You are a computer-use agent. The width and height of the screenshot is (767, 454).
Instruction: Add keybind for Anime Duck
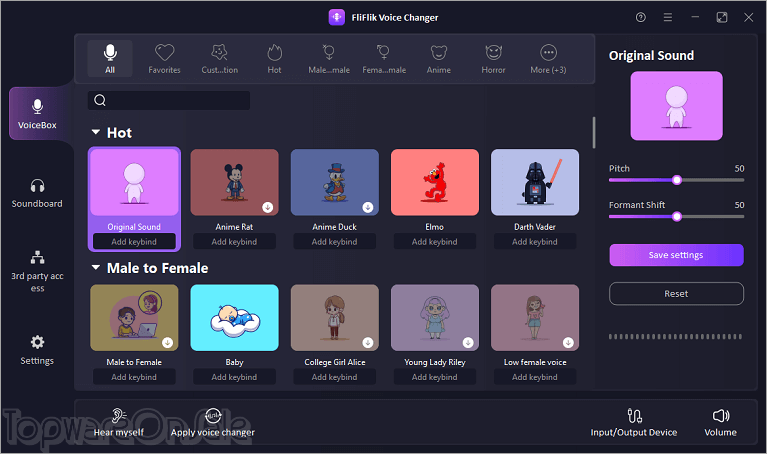pos(335,242)
